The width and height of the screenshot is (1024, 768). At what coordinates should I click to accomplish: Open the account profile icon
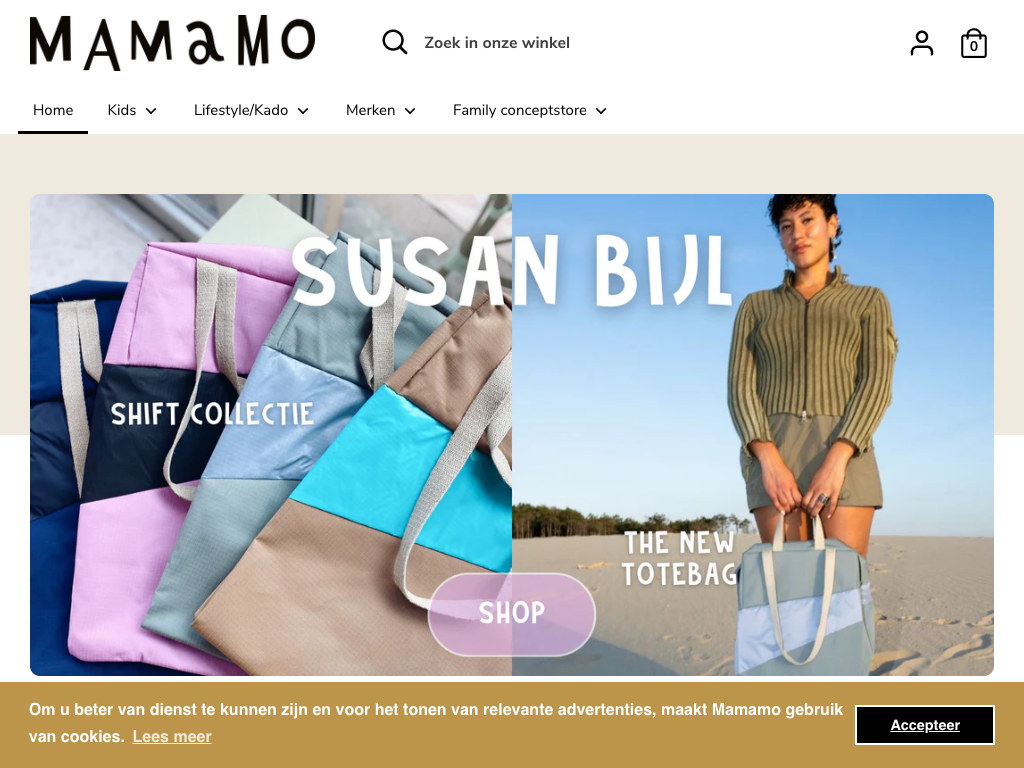tap(921, 43)
